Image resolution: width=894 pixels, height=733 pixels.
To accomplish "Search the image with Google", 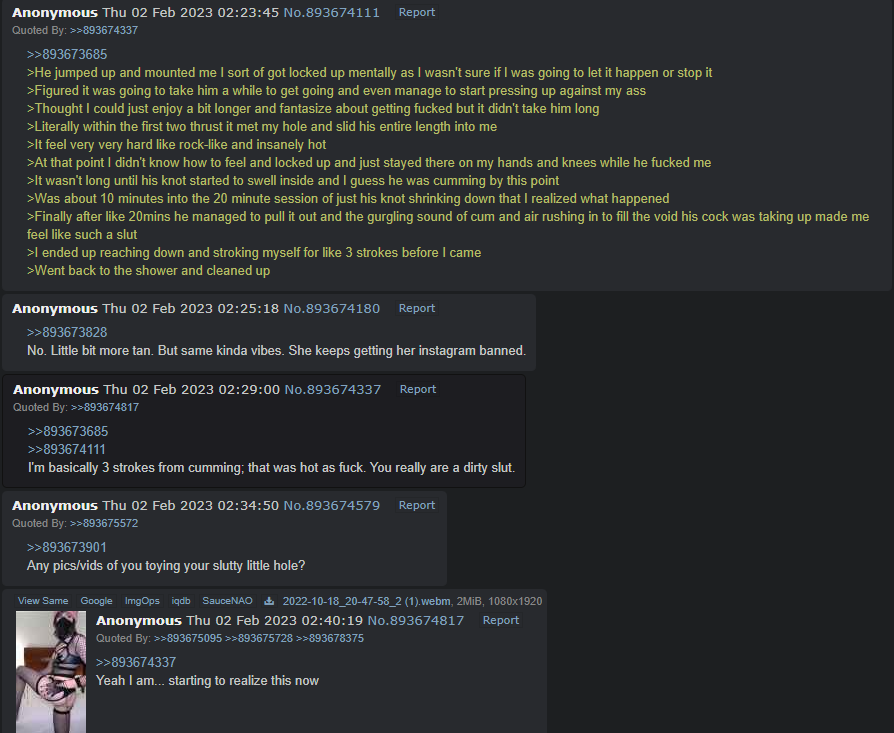I will (x=96, y=601).
